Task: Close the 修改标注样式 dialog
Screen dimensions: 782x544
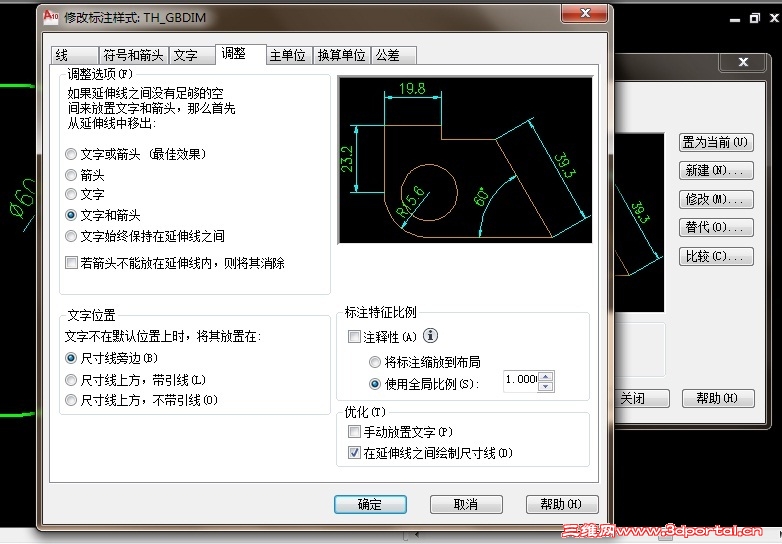Action: pyautogui.click(x=585, y=13)
